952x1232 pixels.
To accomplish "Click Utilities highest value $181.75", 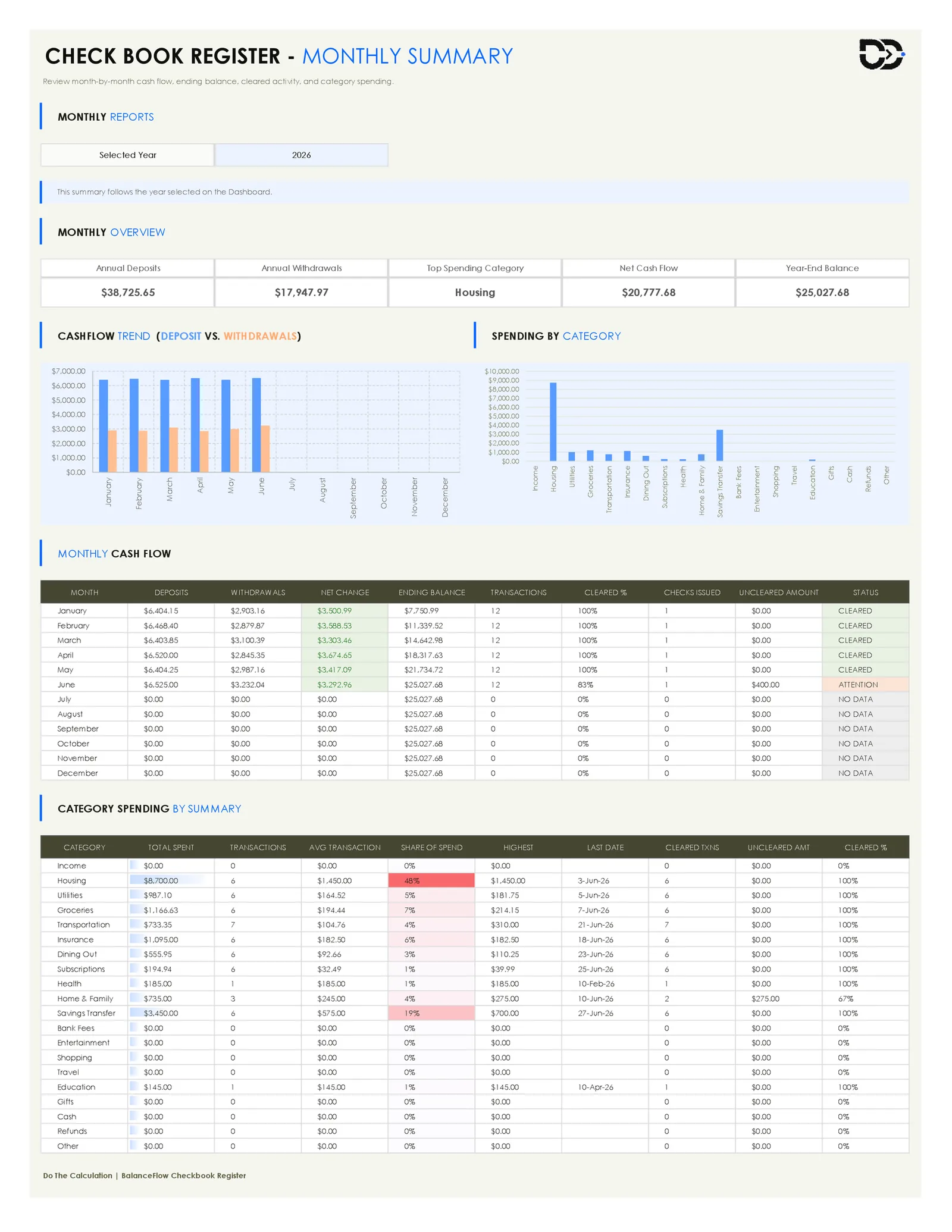I will coord(518,895).
